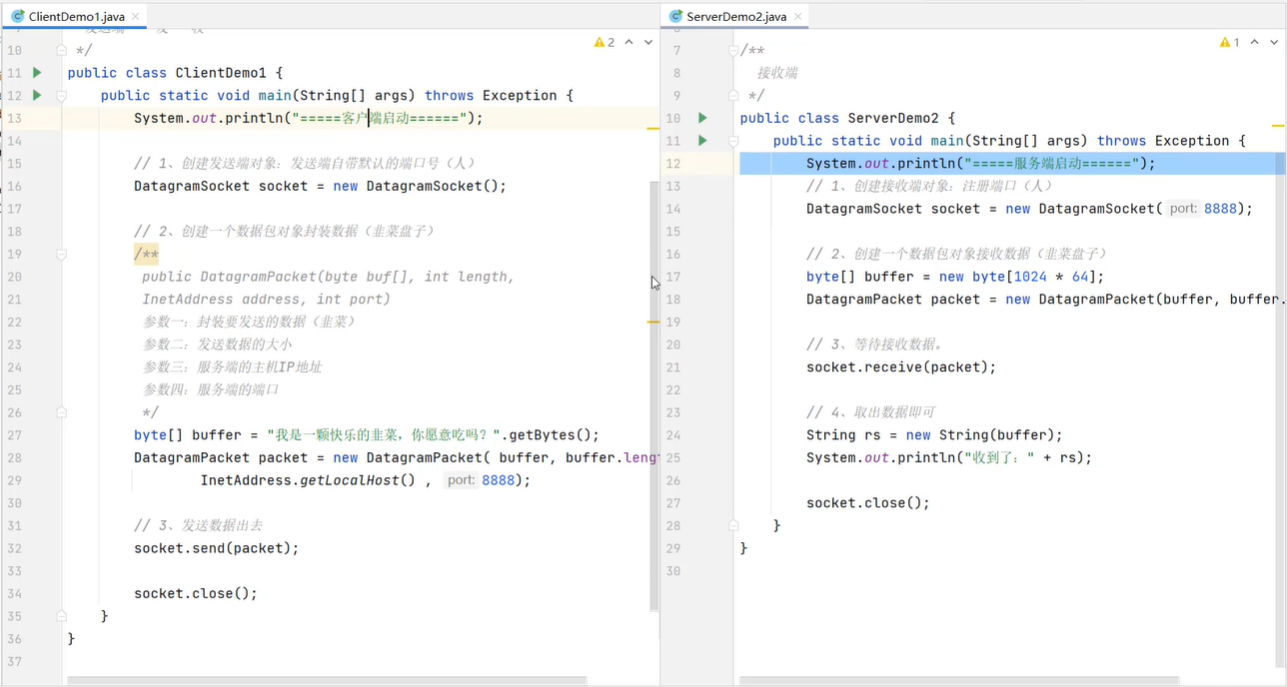The height and width of the screenshot is (687, 1287).
Task: Go to next highlighted problem in ClientDemo1
Action: click(648, 43)
